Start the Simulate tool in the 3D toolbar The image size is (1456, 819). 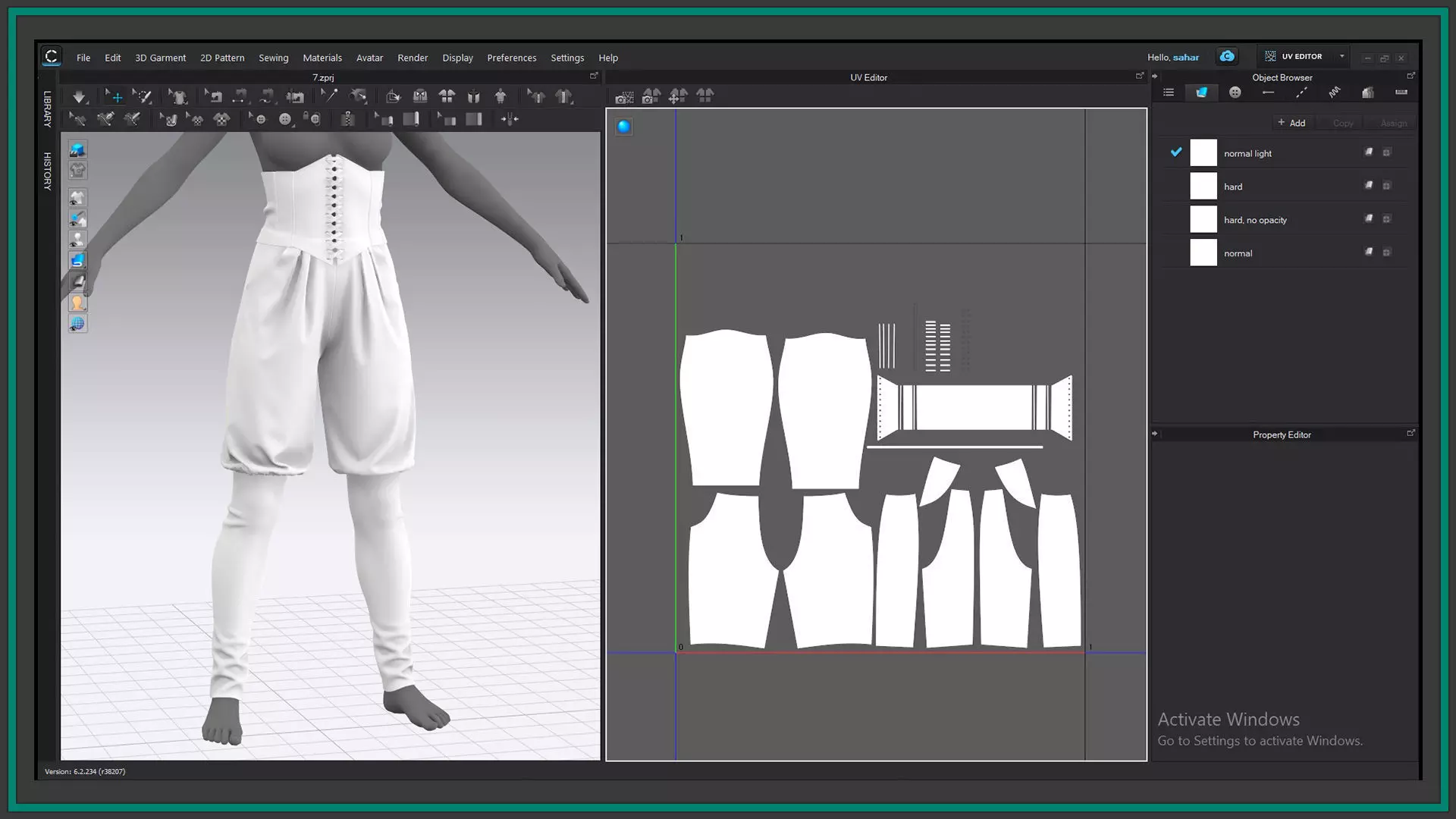pyautogui.click(x=79, y=96)
